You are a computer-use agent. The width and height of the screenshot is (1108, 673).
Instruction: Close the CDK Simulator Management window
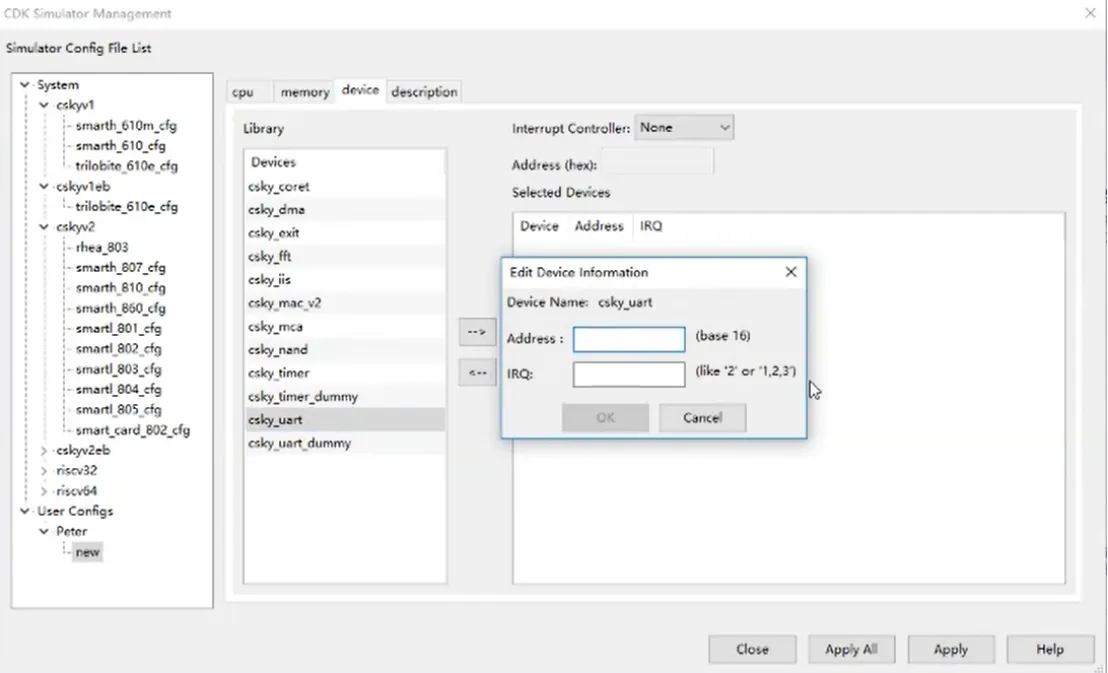point(1090,13)
